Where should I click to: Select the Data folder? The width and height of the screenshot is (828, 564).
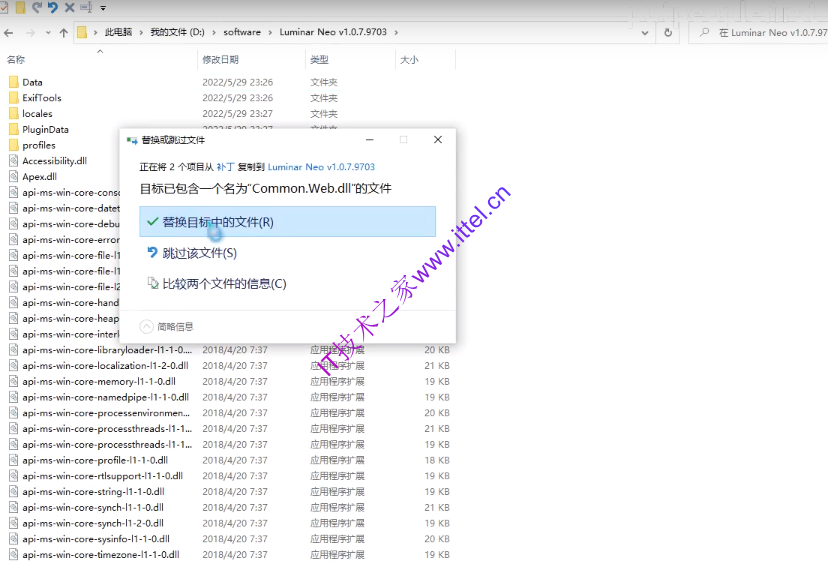point(32,82)
